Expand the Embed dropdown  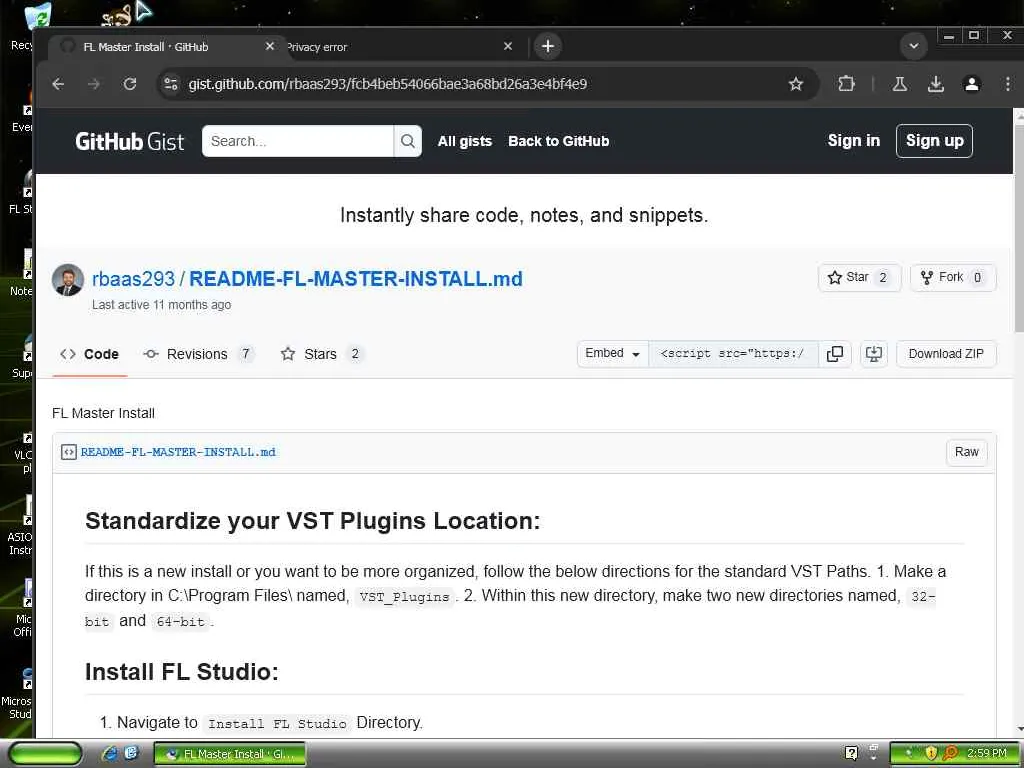[613, 353]
